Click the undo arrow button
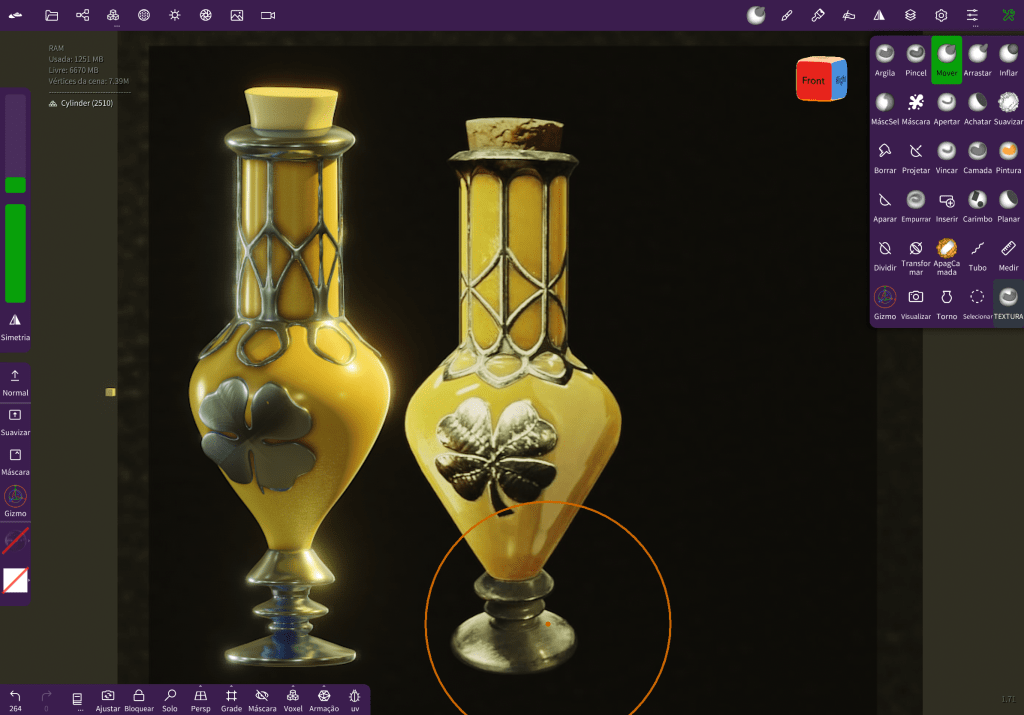 15,696
